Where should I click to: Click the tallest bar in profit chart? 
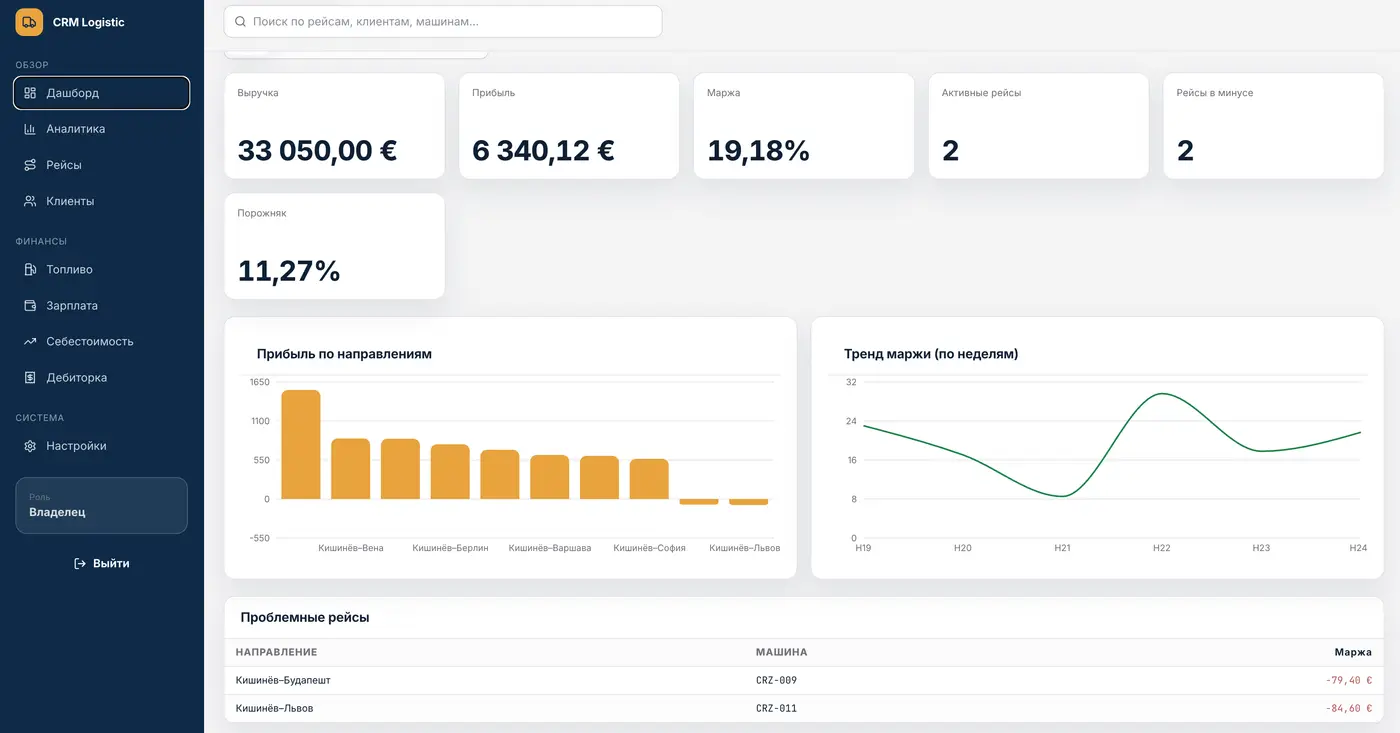pos(300,444)
